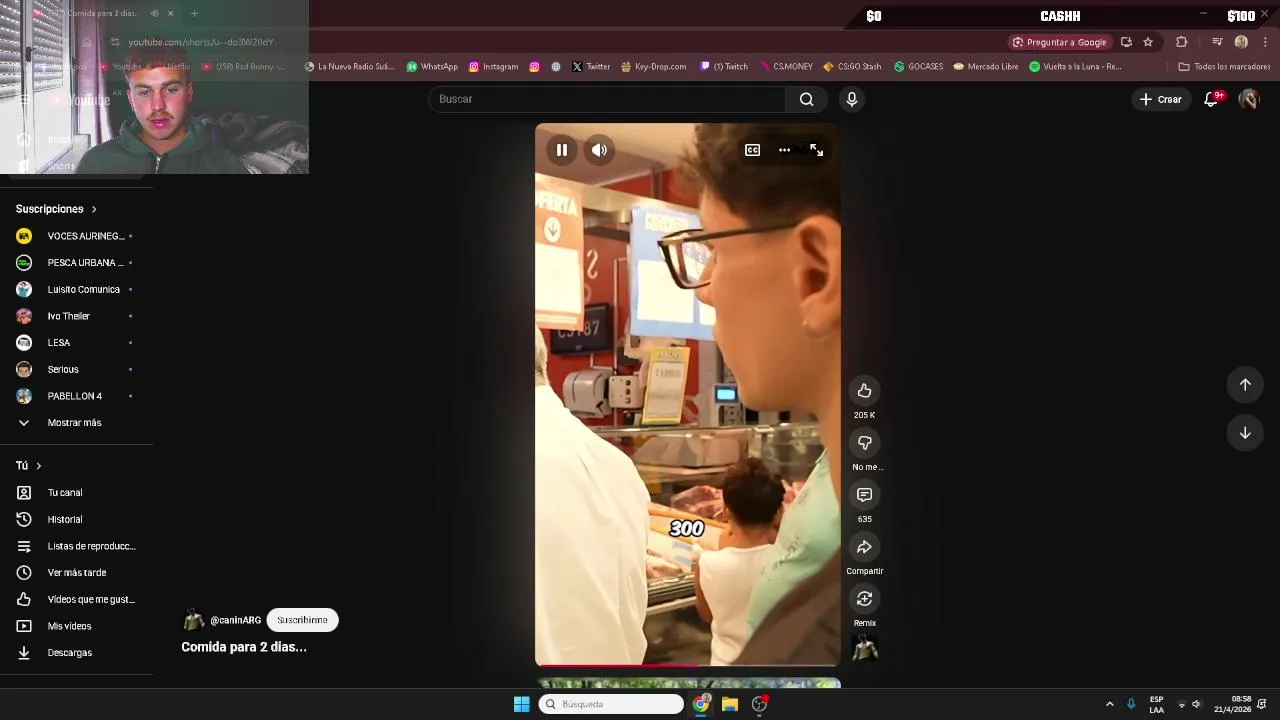
Task: Expand the Tú section
Action: click(x=29, y=466)
